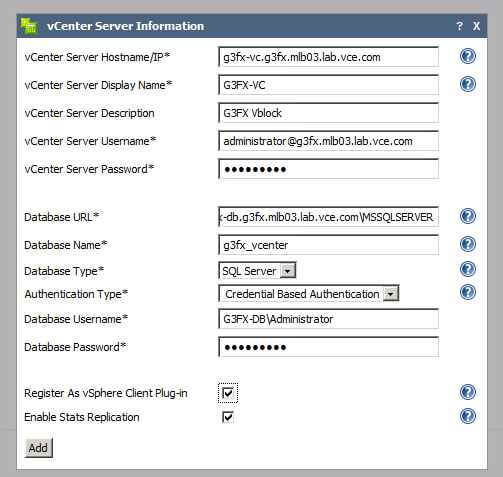Open help icon beside Database Name
The image size is (503, 477).
468,244
